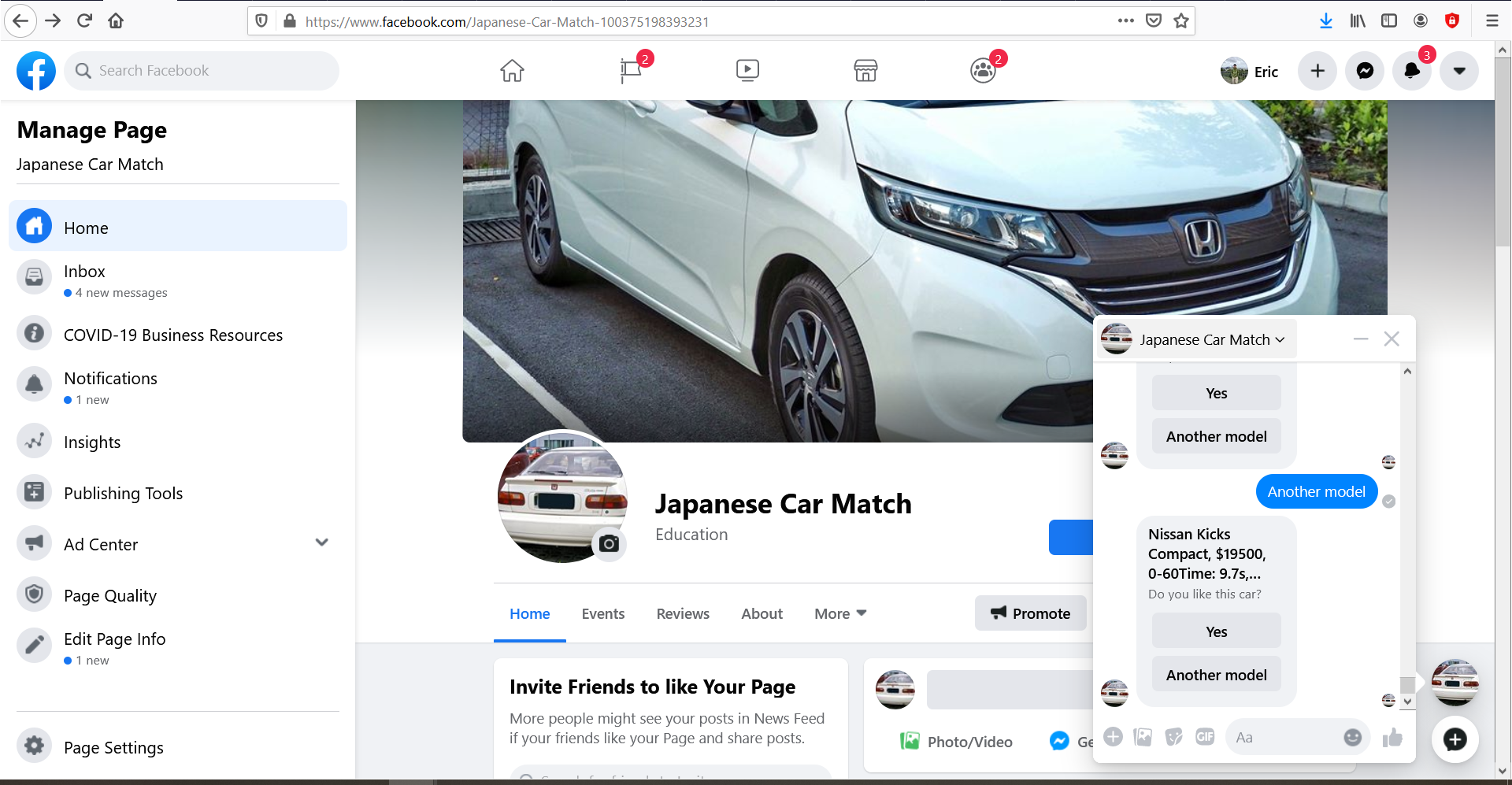This screenshot has height=785, width=1512.
Task: Open browser hamburger menu
Action: click(1492, 21)
